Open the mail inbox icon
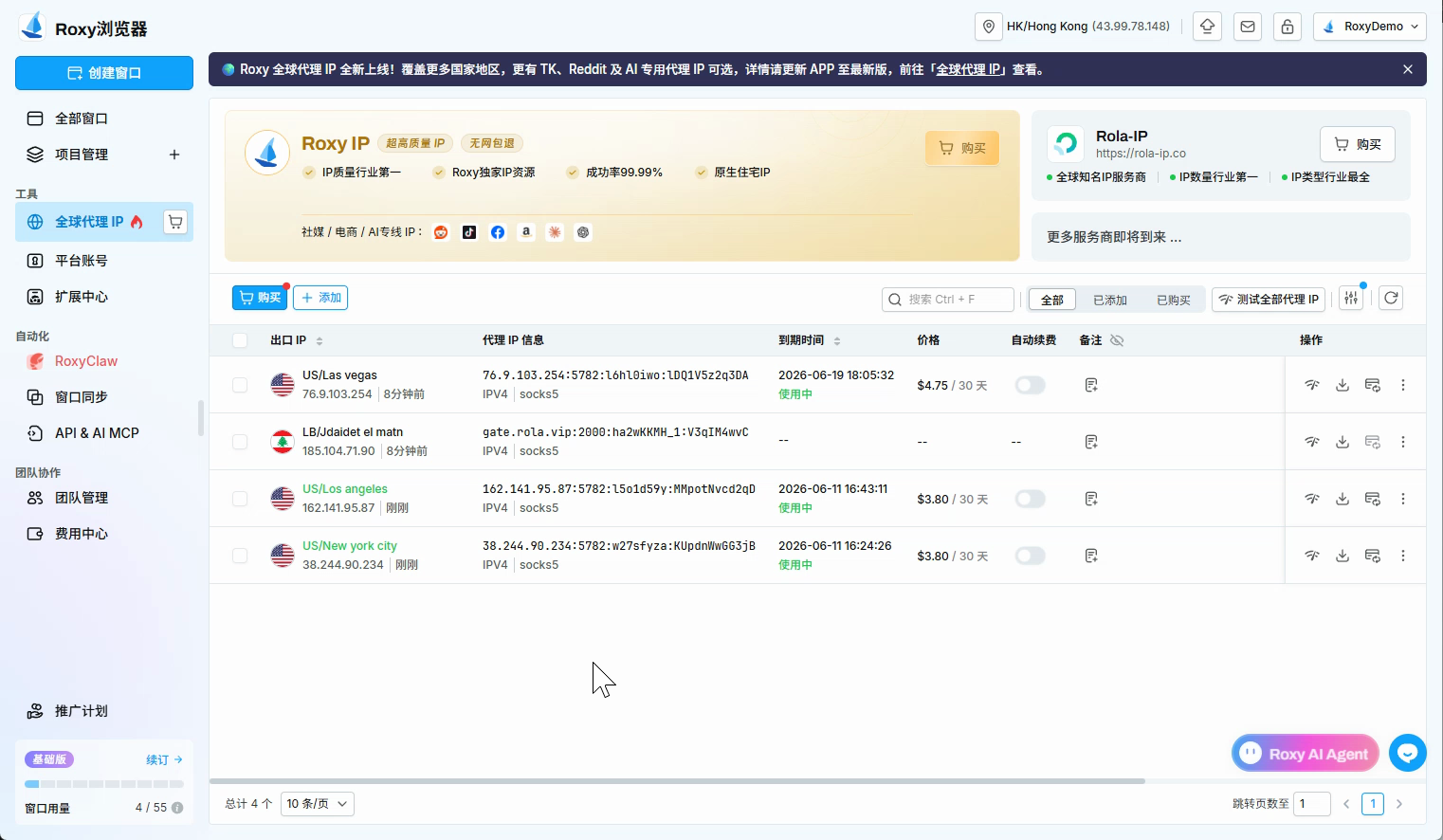 coord(1248,27)
